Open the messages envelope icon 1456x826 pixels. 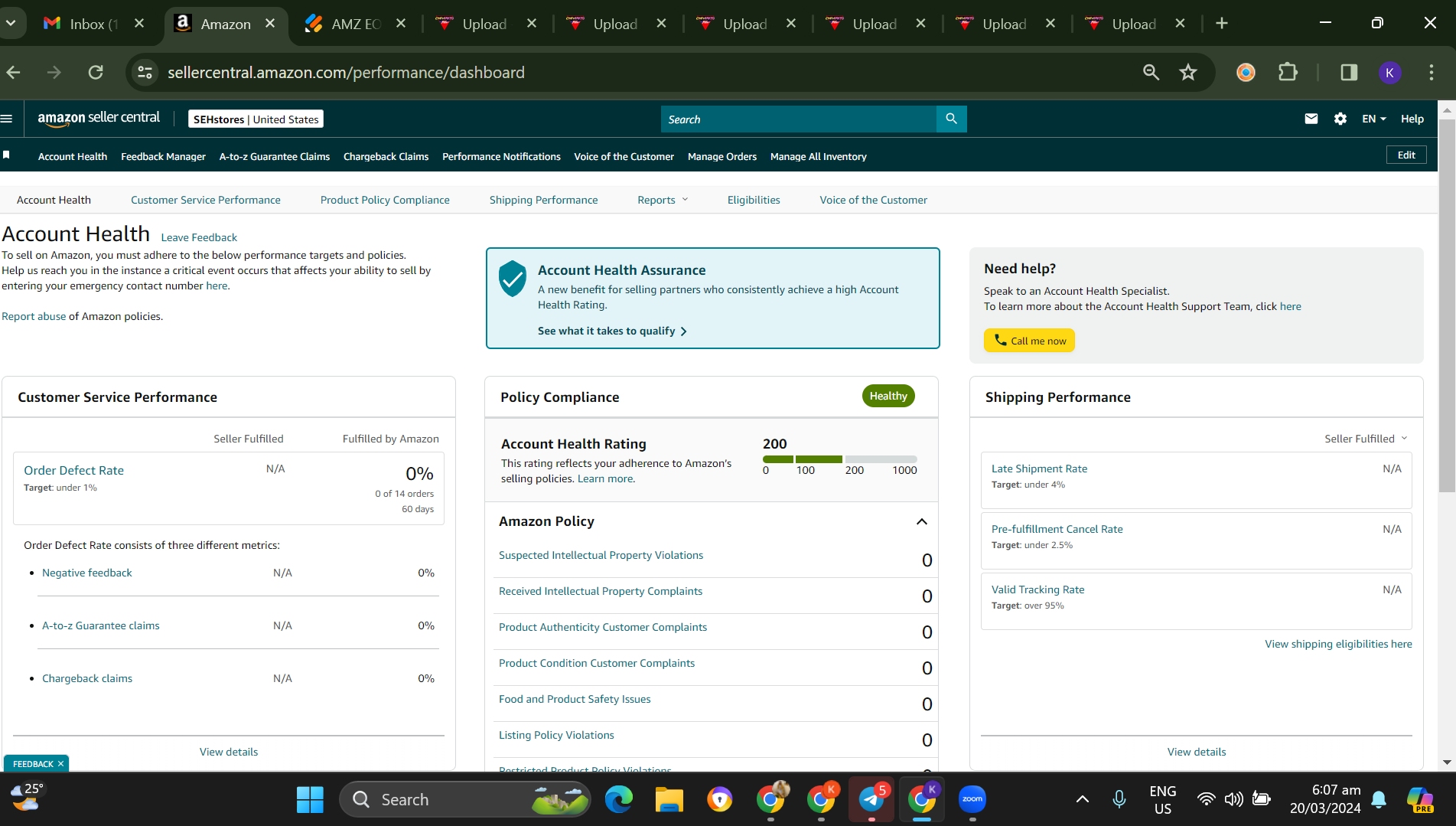(1311, 119)
